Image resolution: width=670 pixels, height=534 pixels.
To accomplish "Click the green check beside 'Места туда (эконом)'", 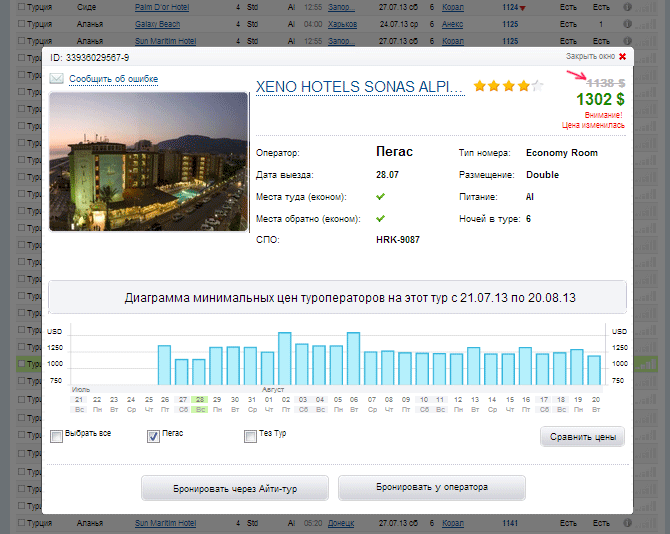I will (380, 197).
